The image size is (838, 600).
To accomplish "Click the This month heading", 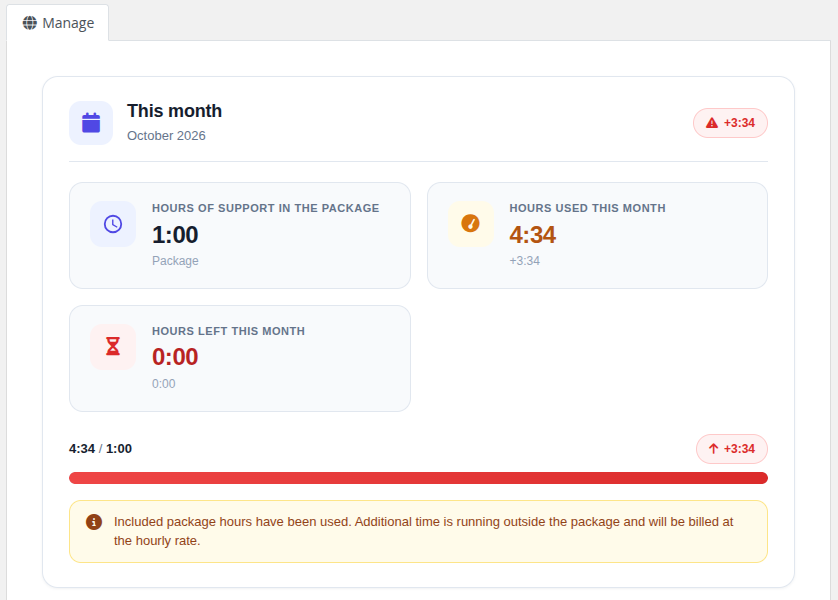I will tap(174, 111).
